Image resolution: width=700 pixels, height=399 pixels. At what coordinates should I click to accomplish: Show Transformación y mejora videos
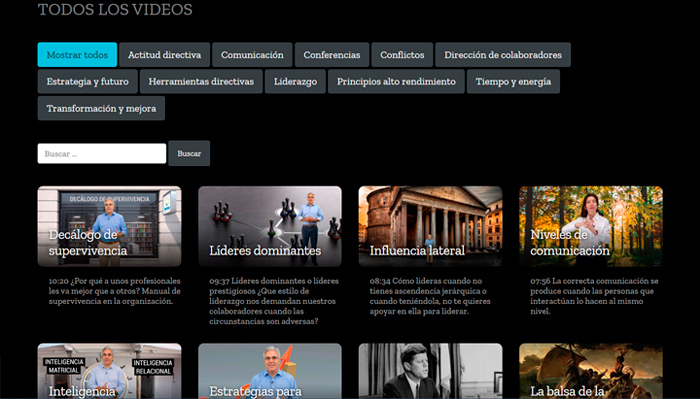pos(101,108)
